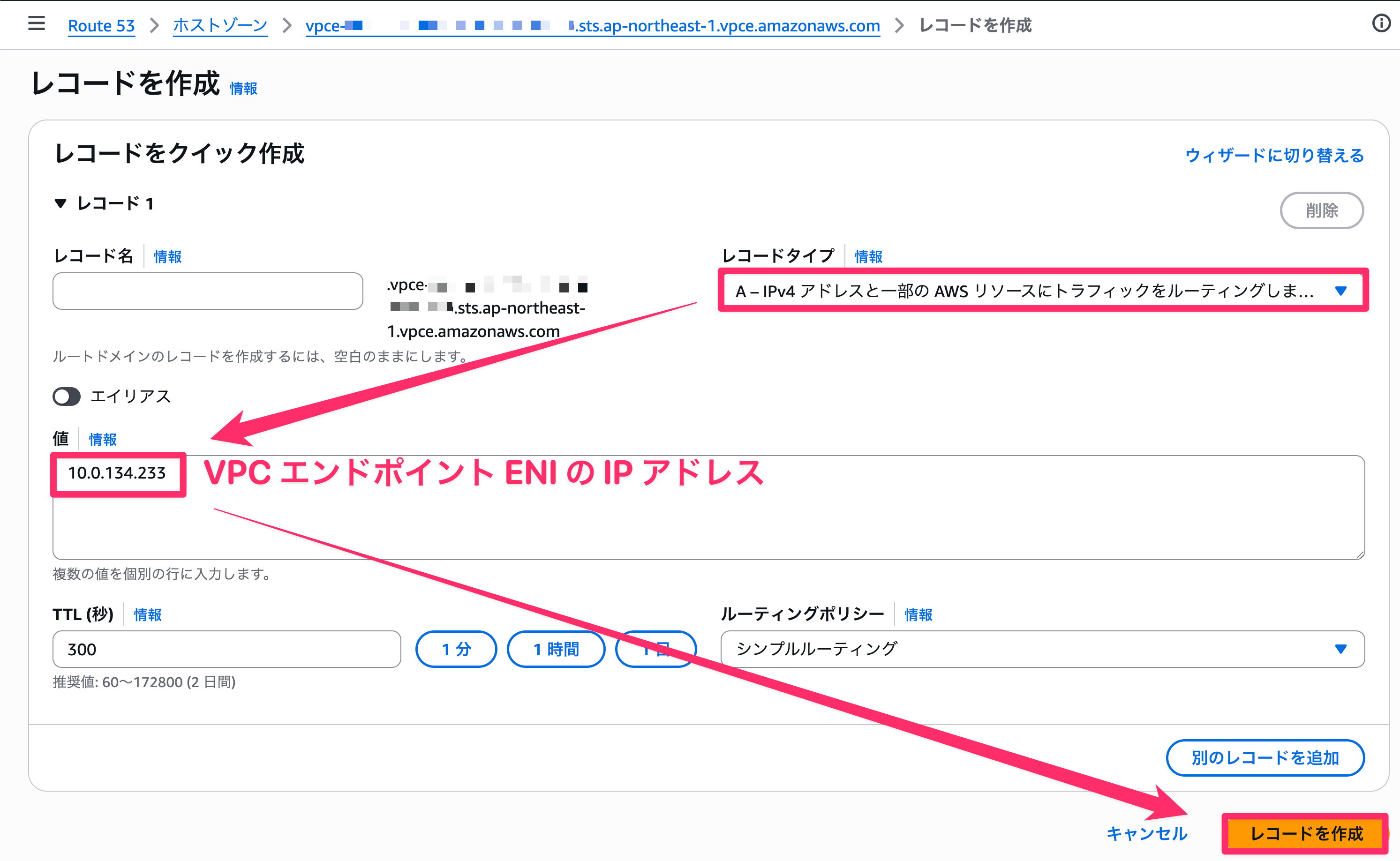The height and width of the screenshot is (861, 1400).
Task: Open the hamburger navigation menu
Action: click(37, 24)
